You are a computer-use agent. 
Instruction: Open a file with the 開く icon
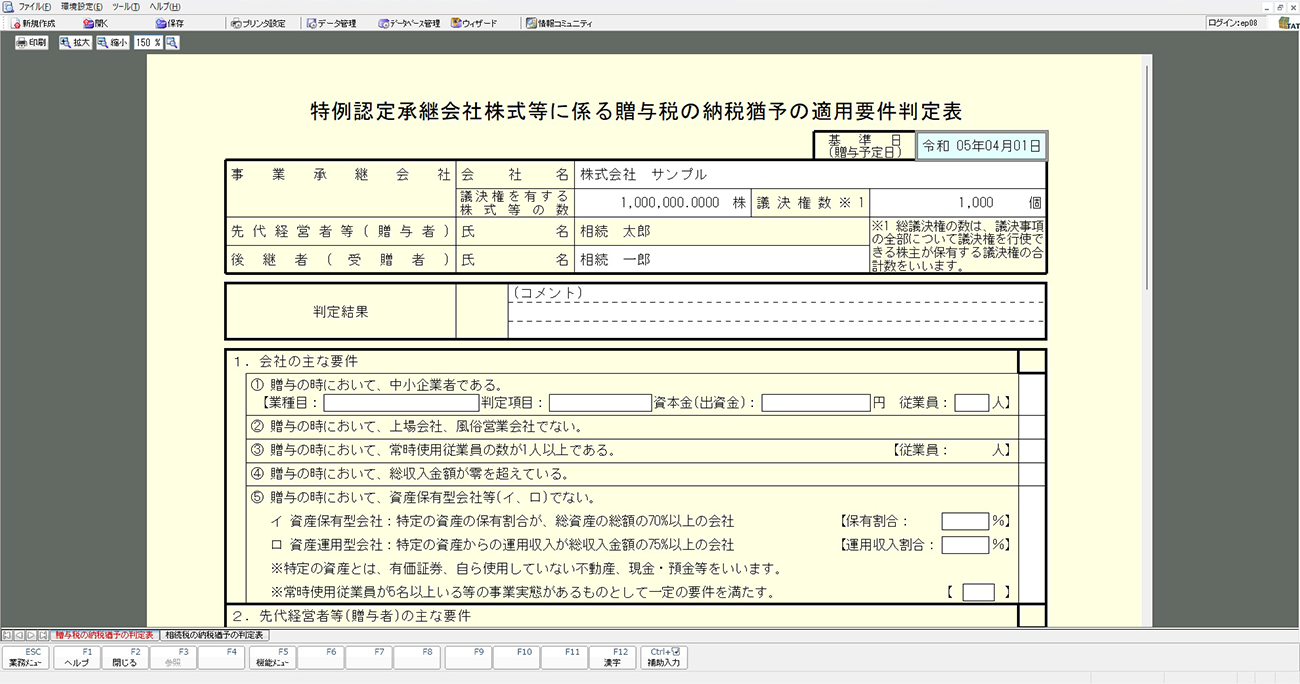point(95,23)
